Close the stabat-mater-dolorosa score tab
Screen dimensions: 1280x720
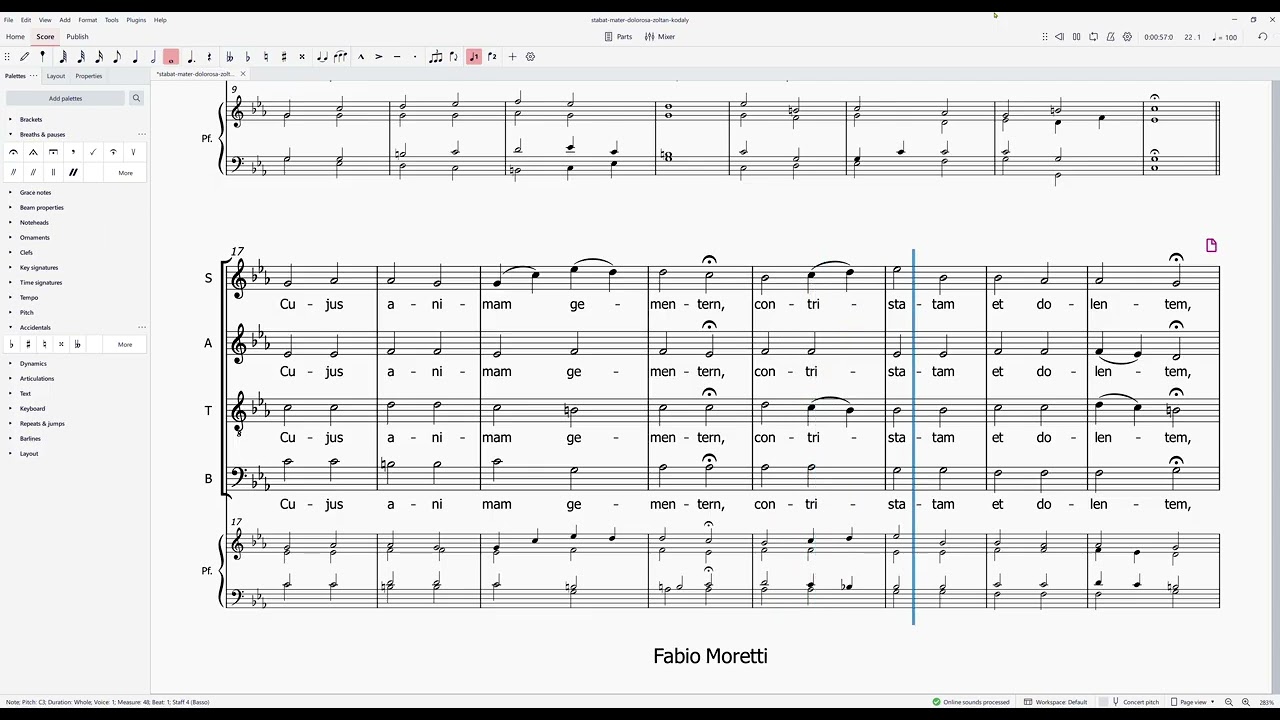[x=242, y=74]
